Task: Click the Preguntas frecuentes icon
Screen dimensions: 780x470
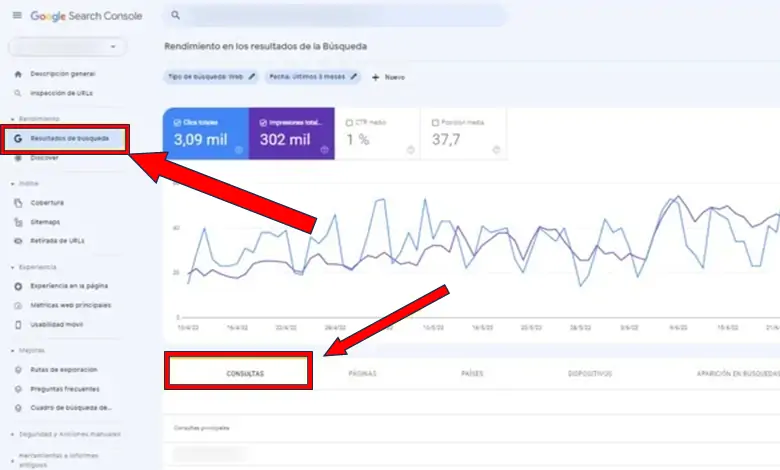Action: point(18,389)
